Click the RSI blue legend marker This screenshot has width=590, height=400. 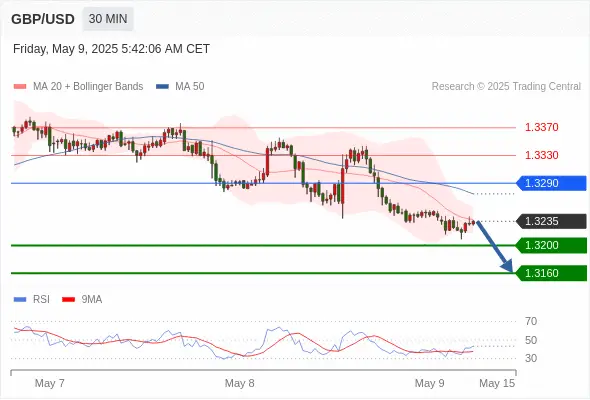click(x=20, y=300)
